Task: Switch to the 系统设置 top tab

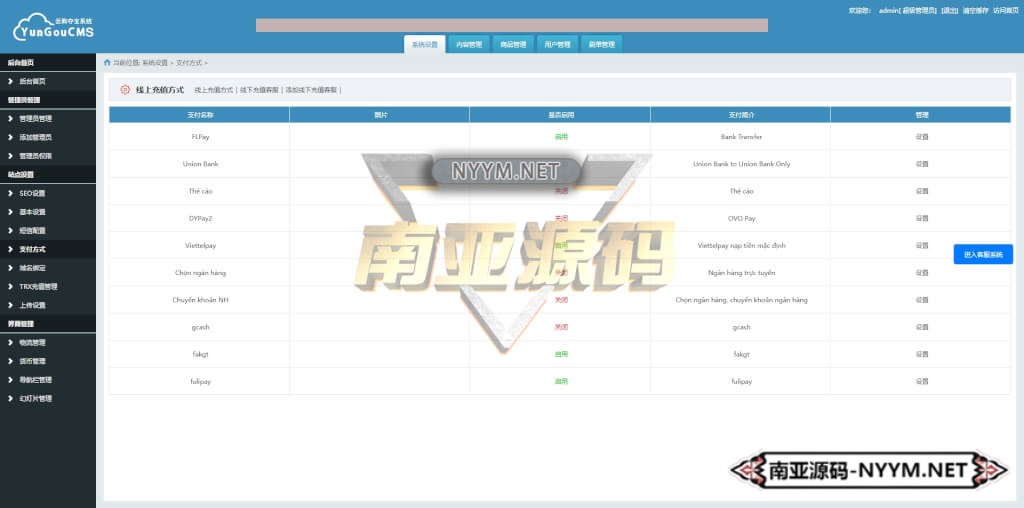Action: click(x=424, y=44)
